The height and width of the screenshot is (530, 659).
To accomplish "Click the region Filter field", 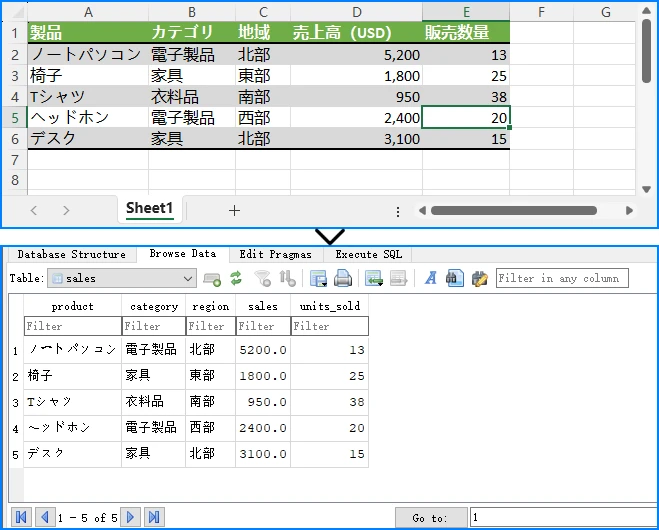I will click(x=211, y=326).
